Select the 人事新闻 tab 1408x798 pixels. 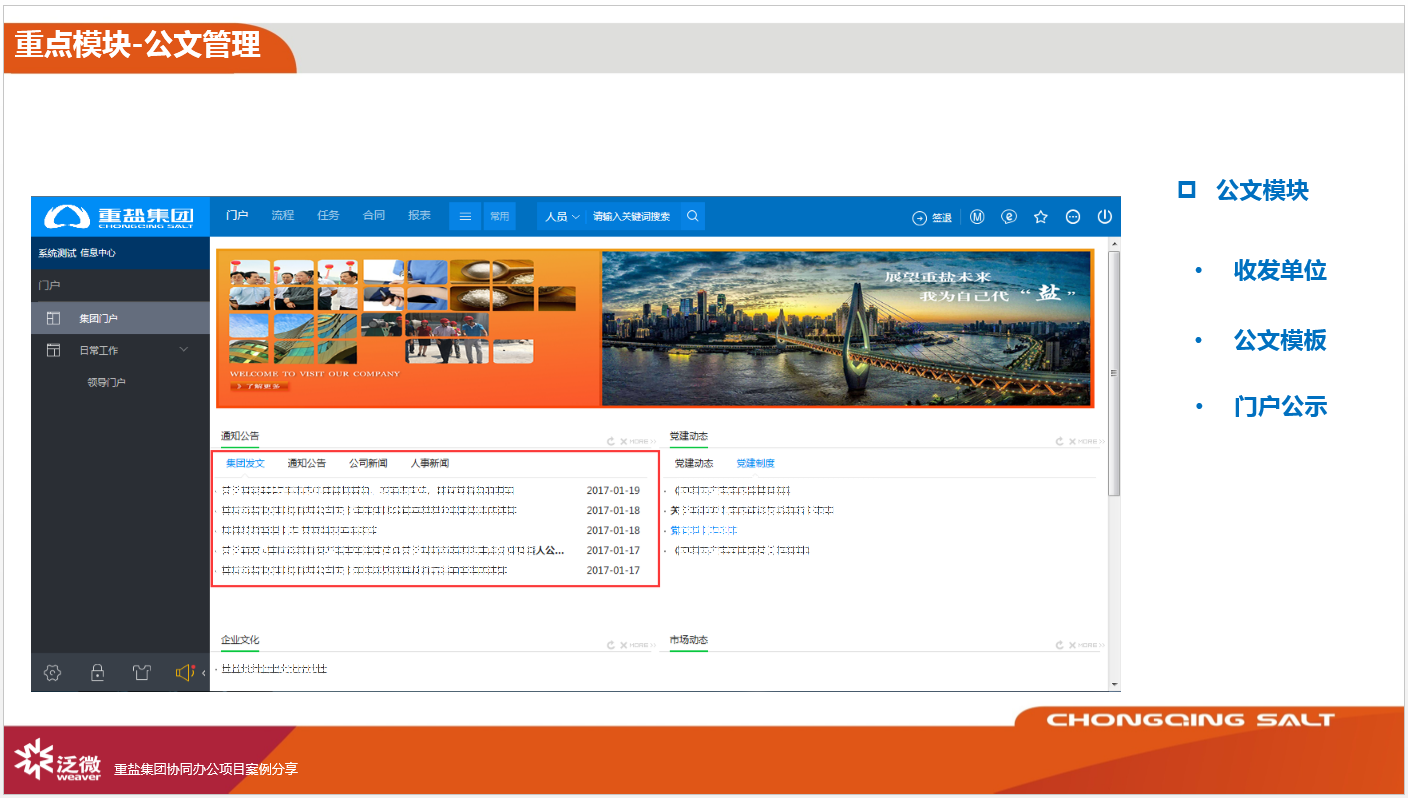pos(430,464)
